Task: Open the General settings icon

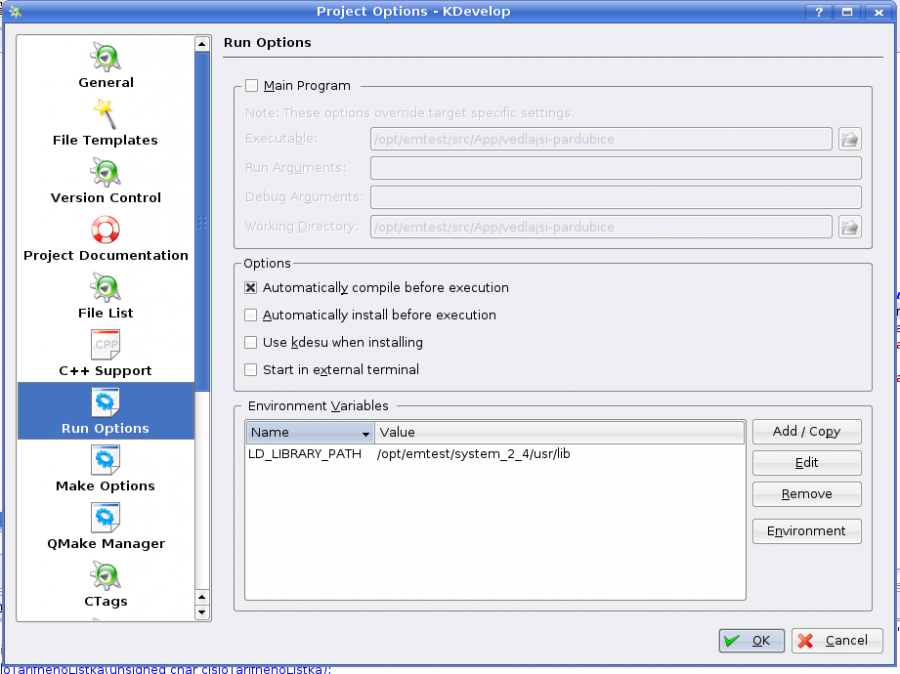Action: (x=106, y=57)
